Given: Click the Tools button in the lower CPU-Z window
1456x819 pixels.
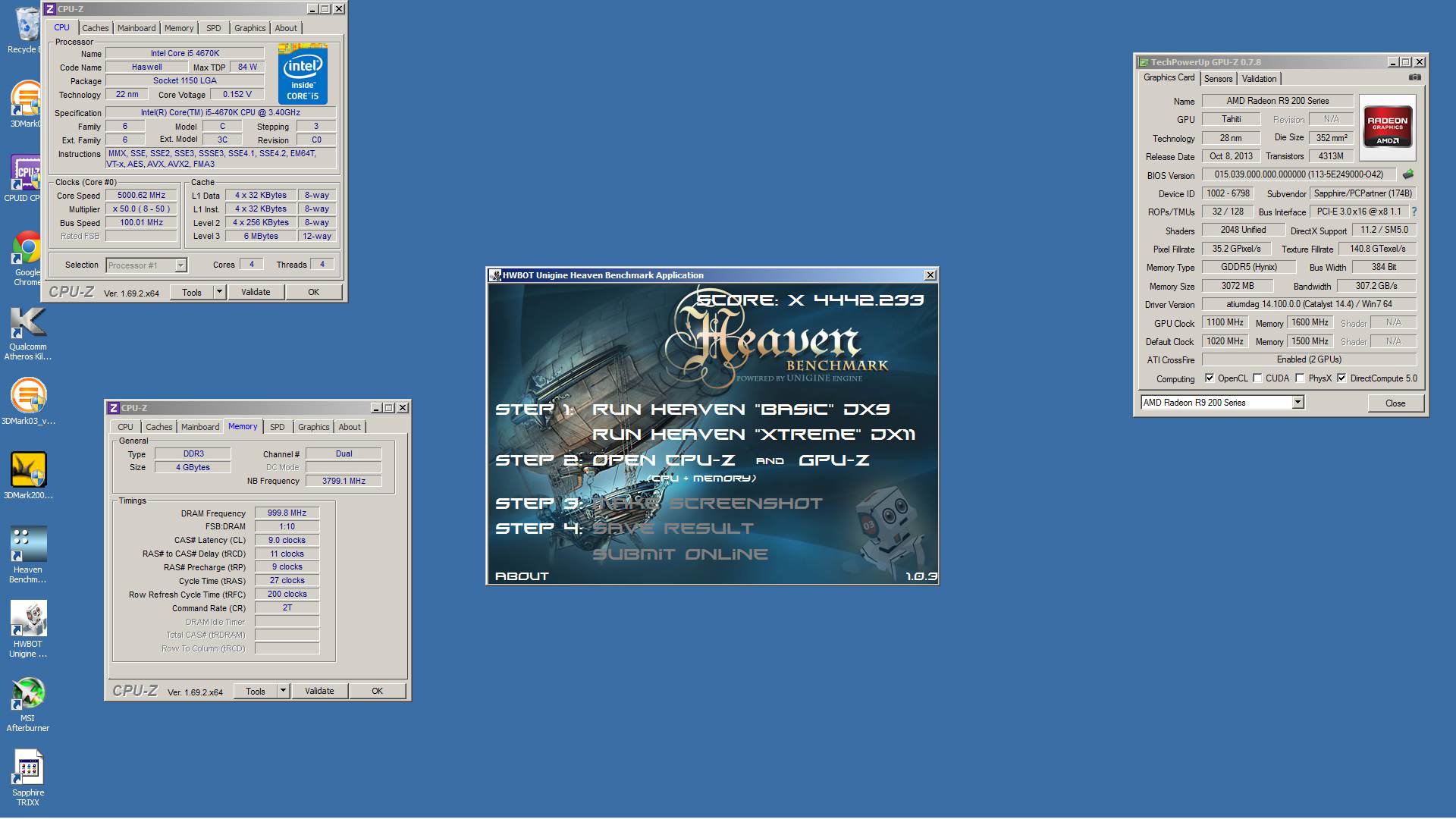Looking at the screenshot, I should pos(256,691).
